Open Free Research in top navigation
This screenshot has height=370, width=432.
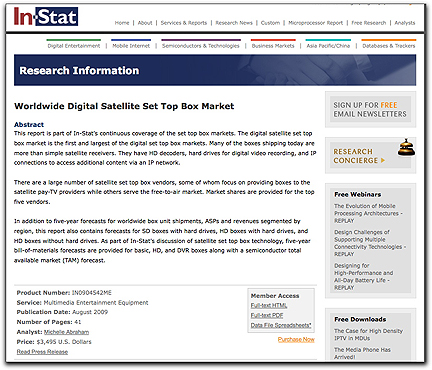[x=369, y=23]
